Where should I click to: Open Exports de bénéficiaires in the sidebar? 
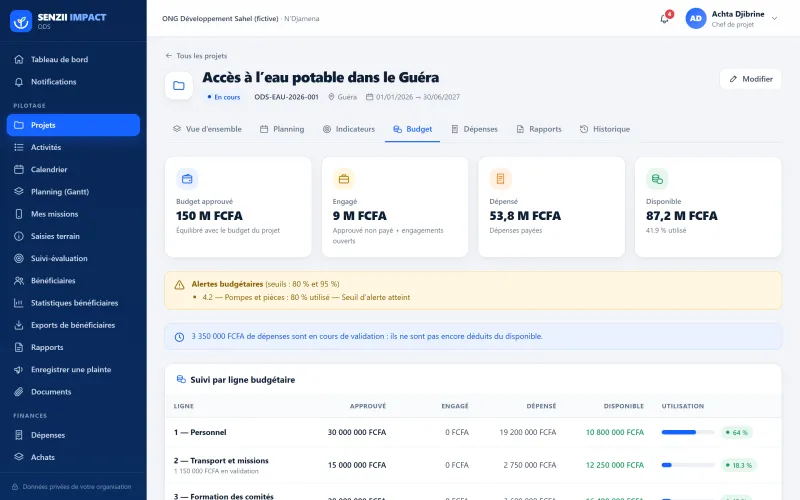click(73, 325)
